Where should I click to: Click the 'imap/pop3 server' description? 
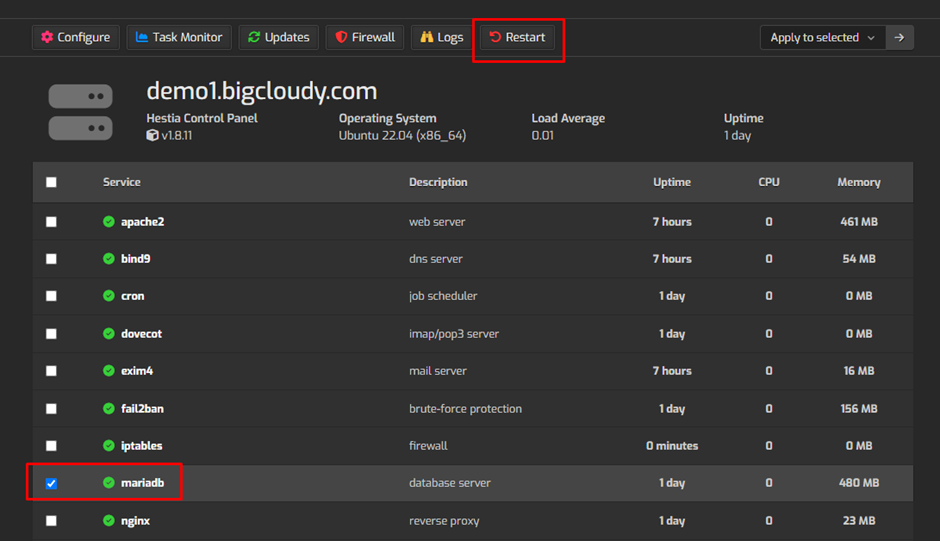454,334
